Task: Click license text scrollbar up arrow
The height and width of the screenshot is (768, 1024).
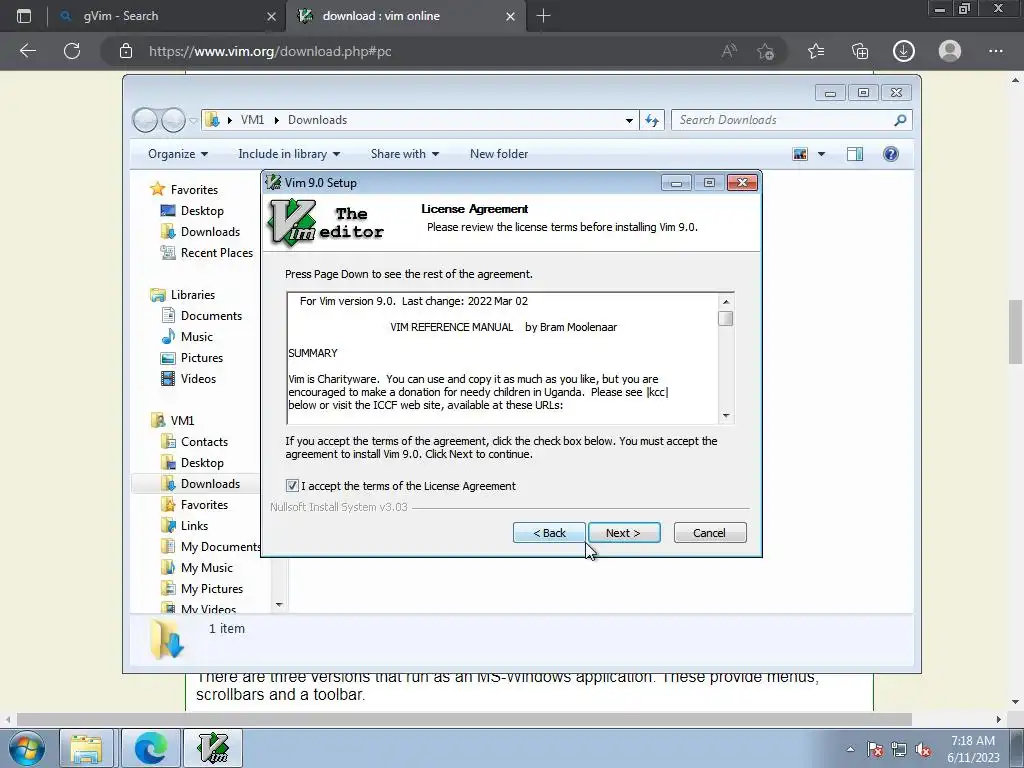Action: tap(726, 302)
